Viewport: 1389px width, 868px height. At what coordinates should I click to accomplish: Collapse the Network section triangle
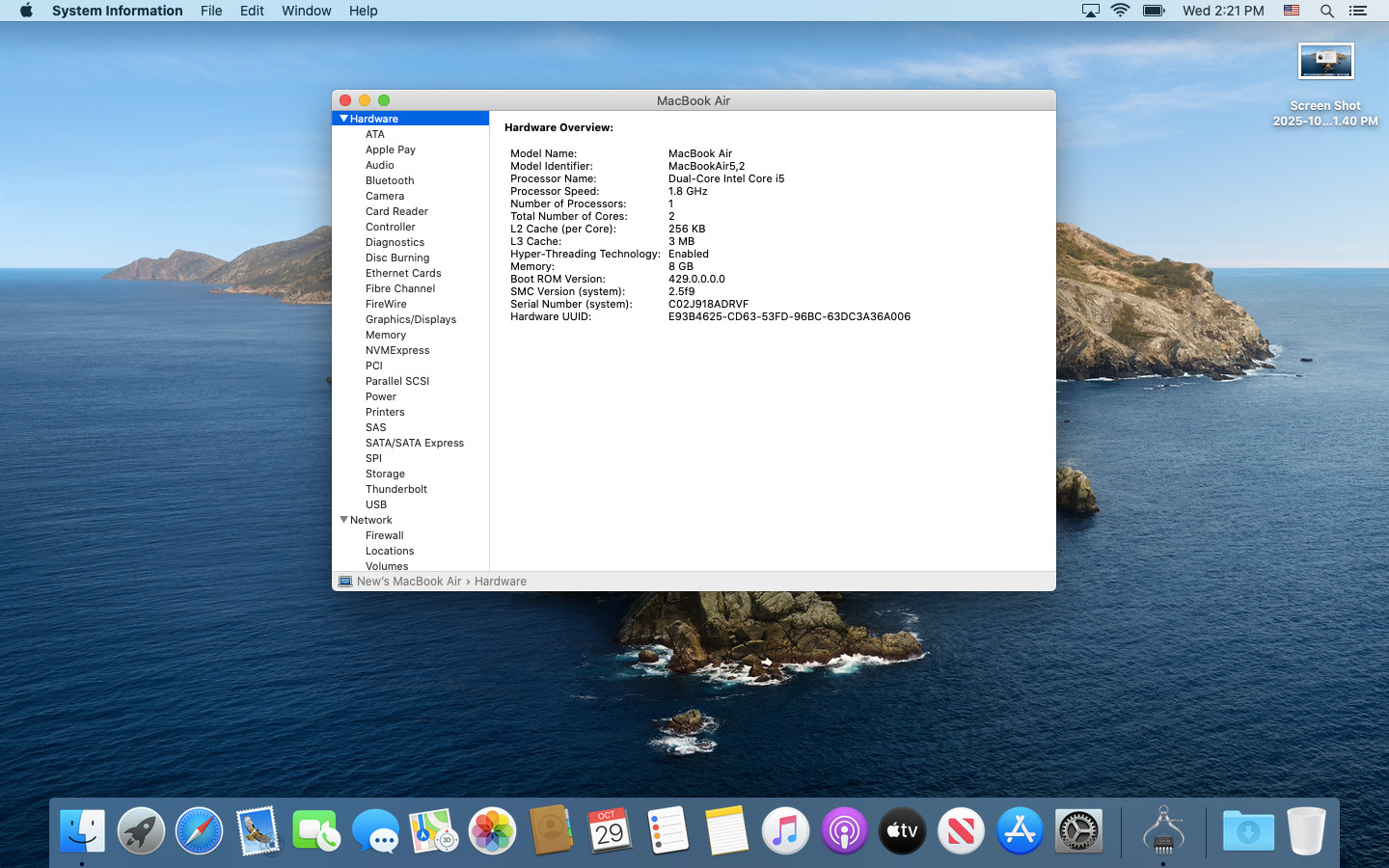pos(343,520)
